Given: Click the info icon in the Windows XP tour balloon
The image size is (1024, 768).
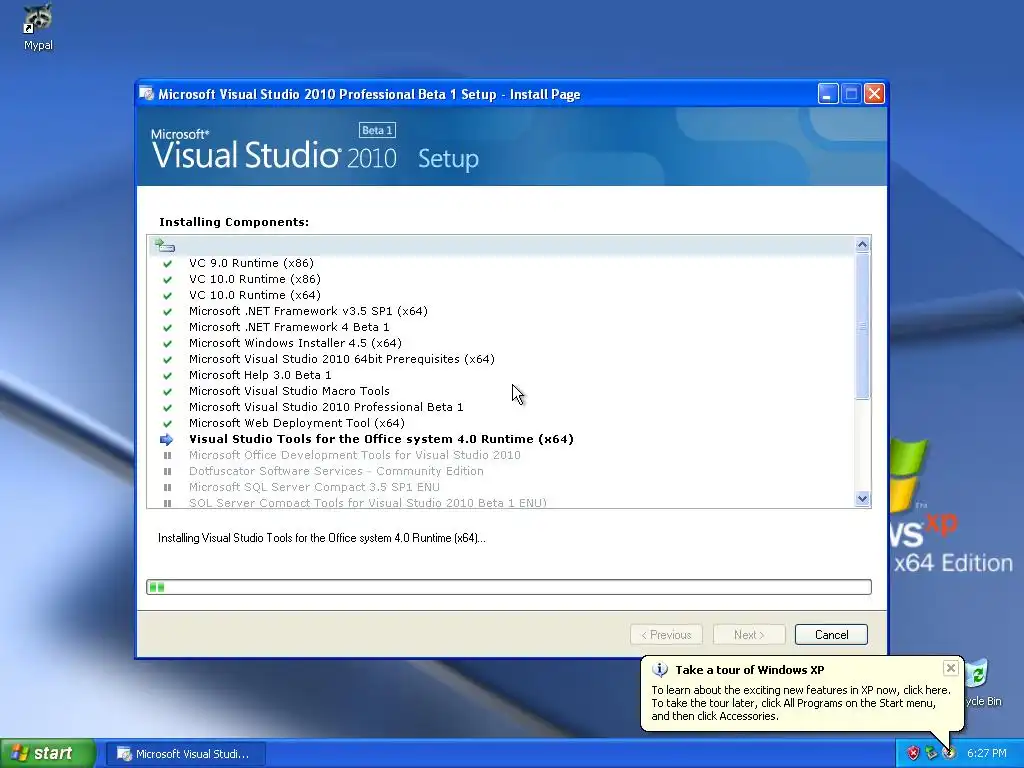Looking at the screenshot, I should 660,670.
